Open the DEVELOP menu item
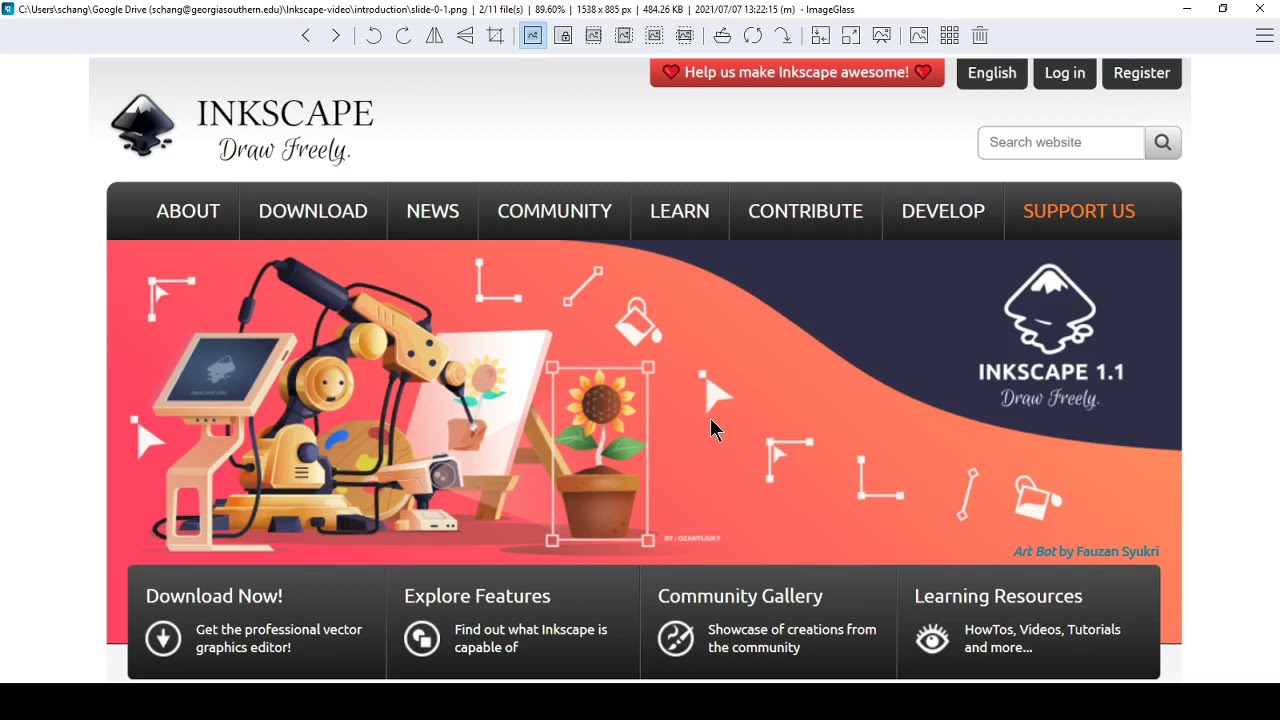1280x720 pixels. coord(943,211)
